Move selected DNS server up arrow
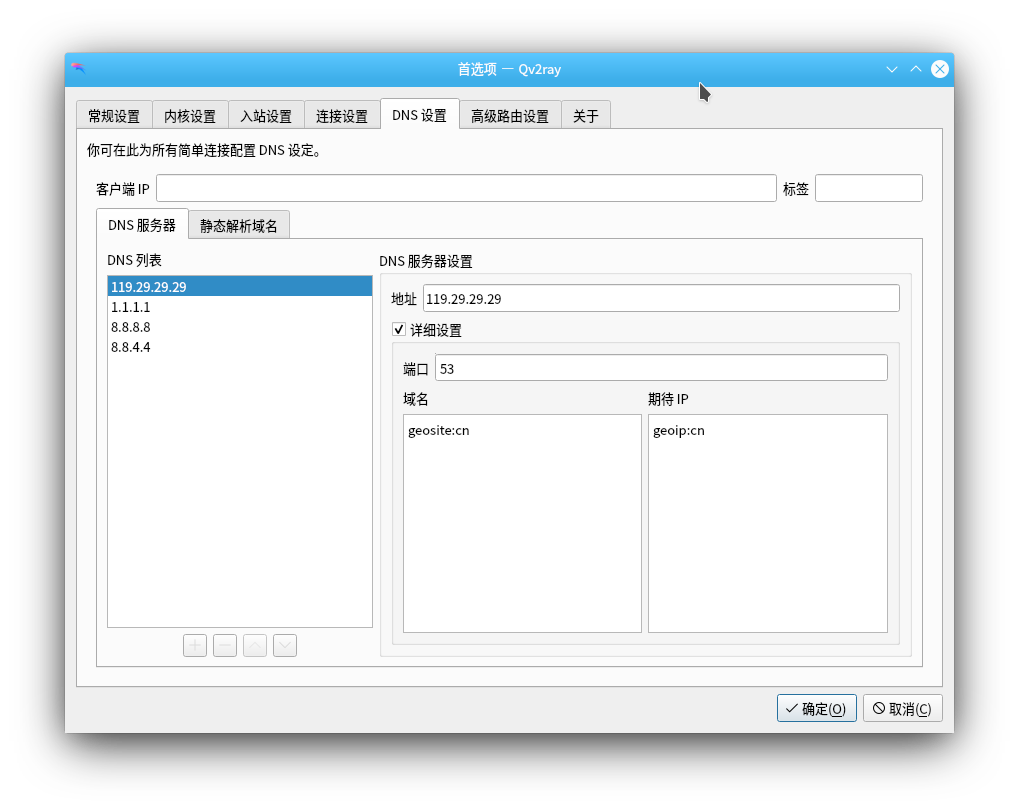1019x810 pixels. coord(255,646)
